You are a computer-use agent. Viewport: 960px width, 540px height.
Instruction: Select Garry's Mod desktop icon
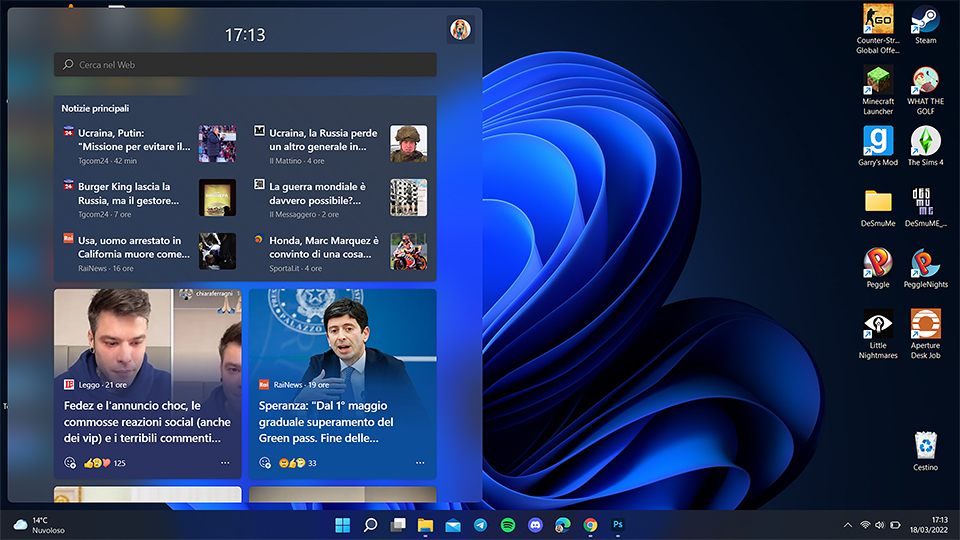pos(878,141)
